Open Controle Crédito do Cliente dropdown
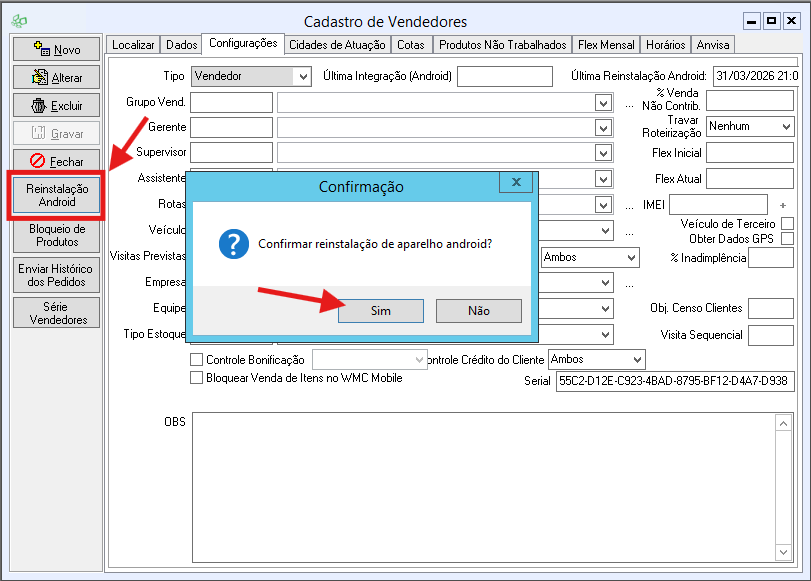 [636, 359]
